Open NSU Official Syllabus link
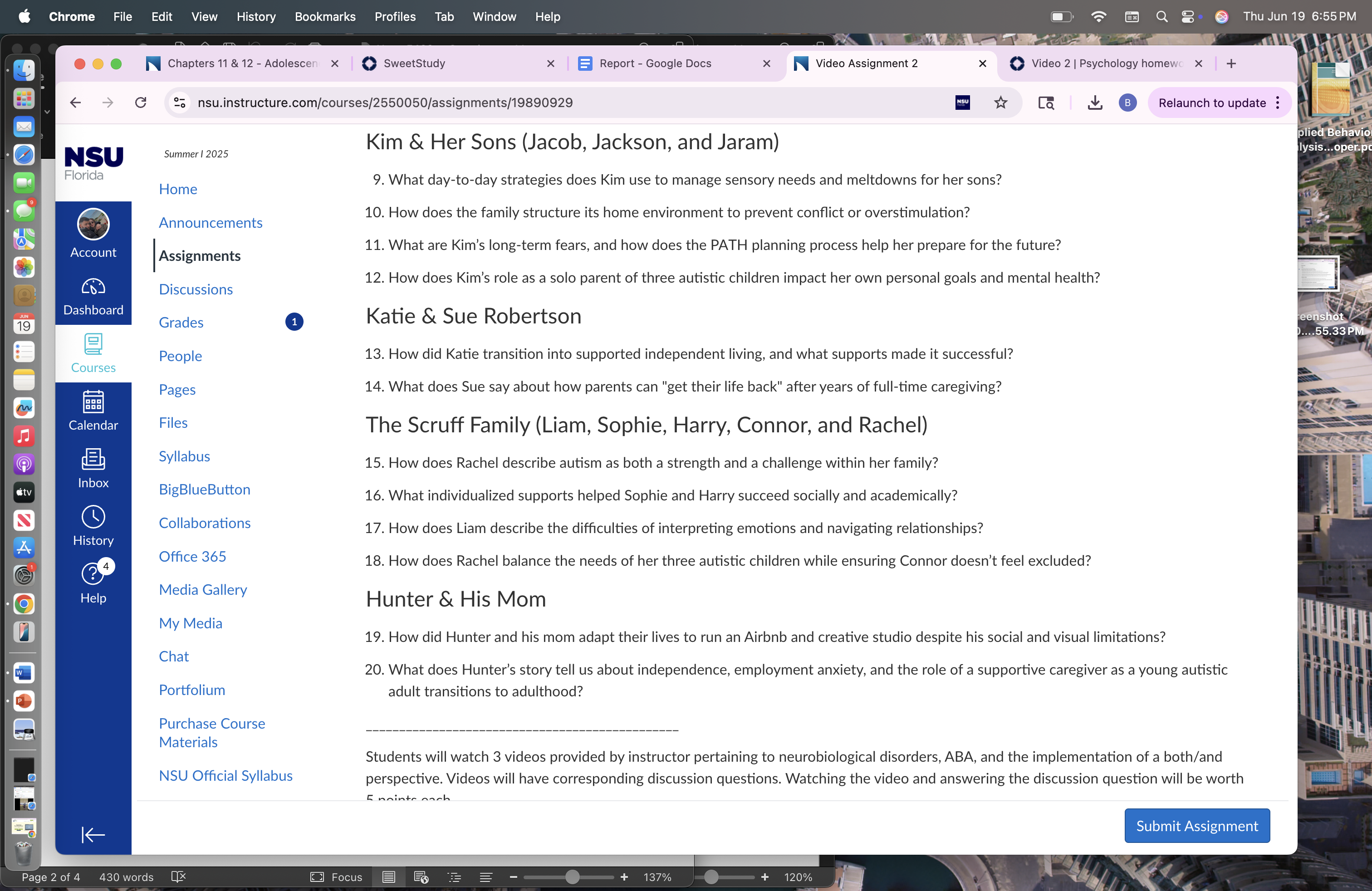The image size is (1372, 891). (225, 775)
